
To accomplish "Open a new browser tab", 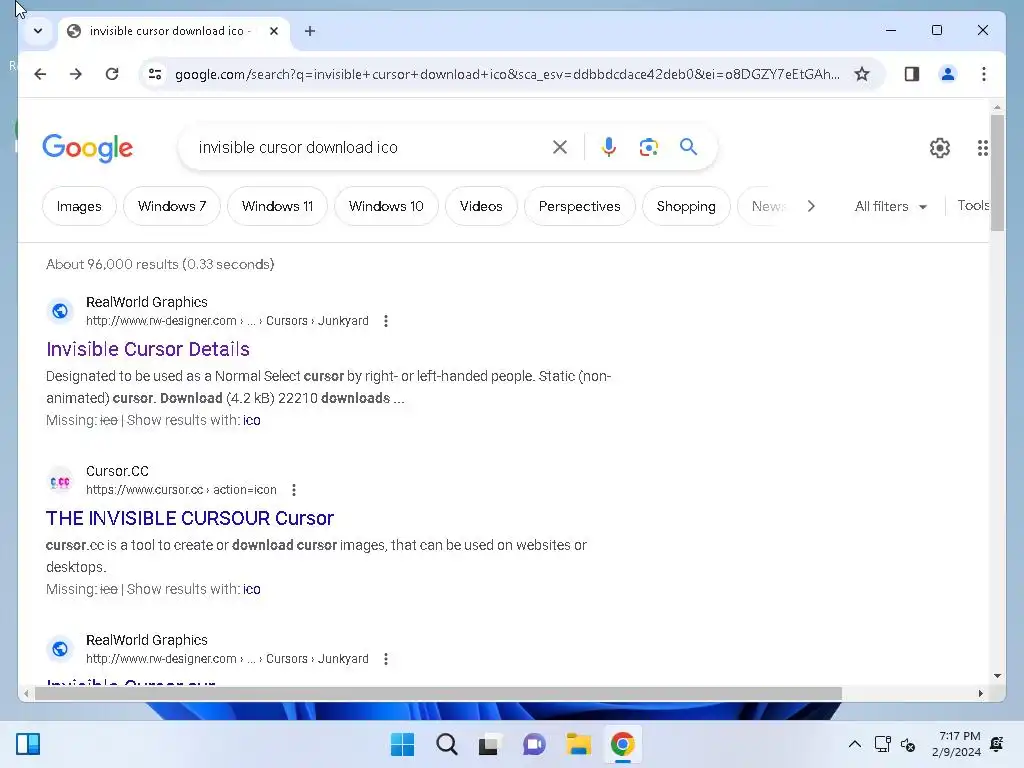I will 310,31.
